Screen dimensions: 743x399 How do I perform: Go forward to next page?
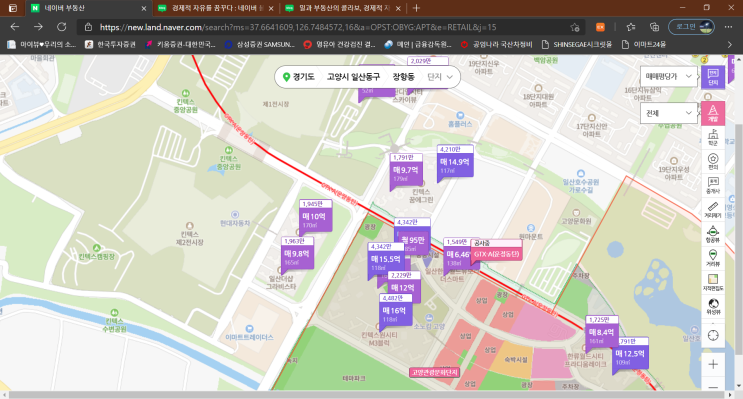38,27
